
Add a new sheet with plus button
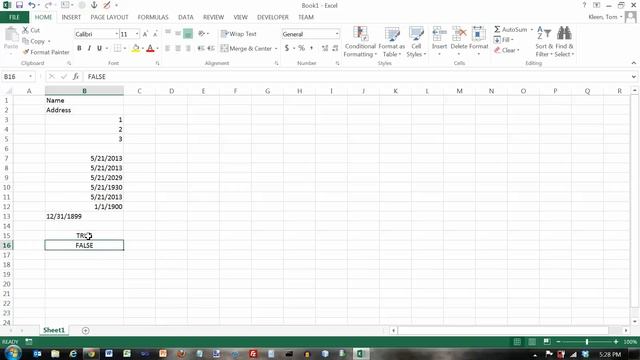(x=85, y=331)
